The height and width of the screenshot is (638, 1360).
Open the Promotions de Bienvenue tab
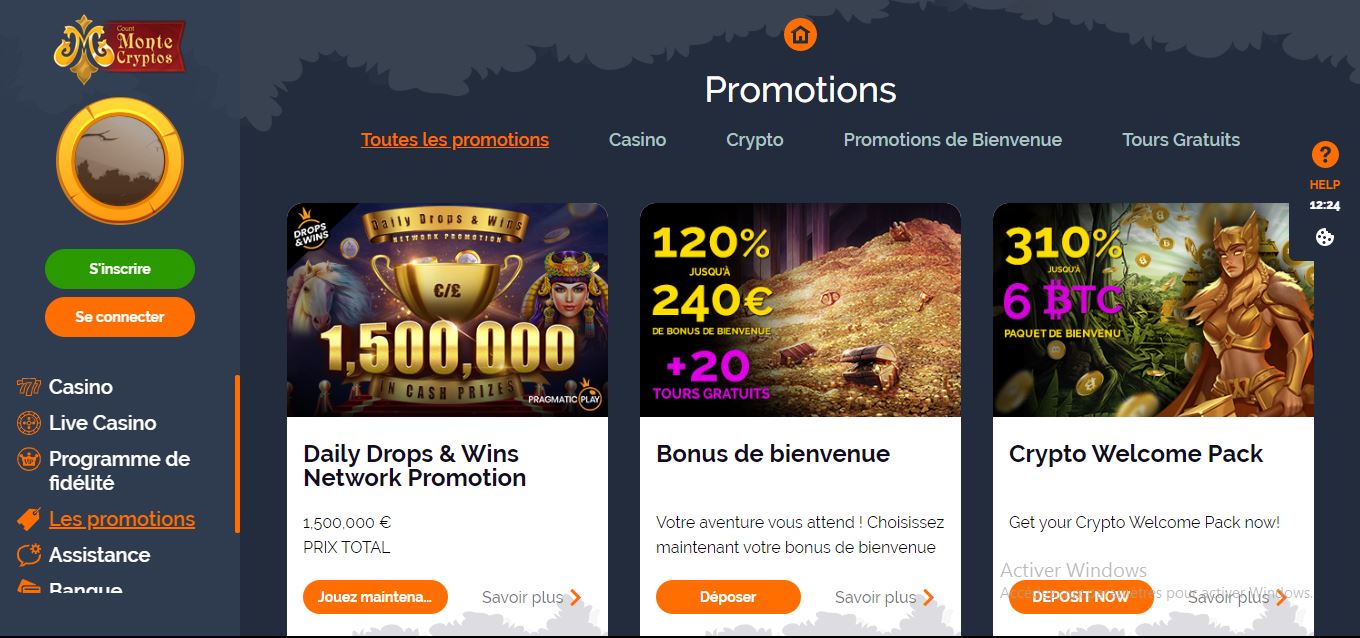click(x=953, y=140)
